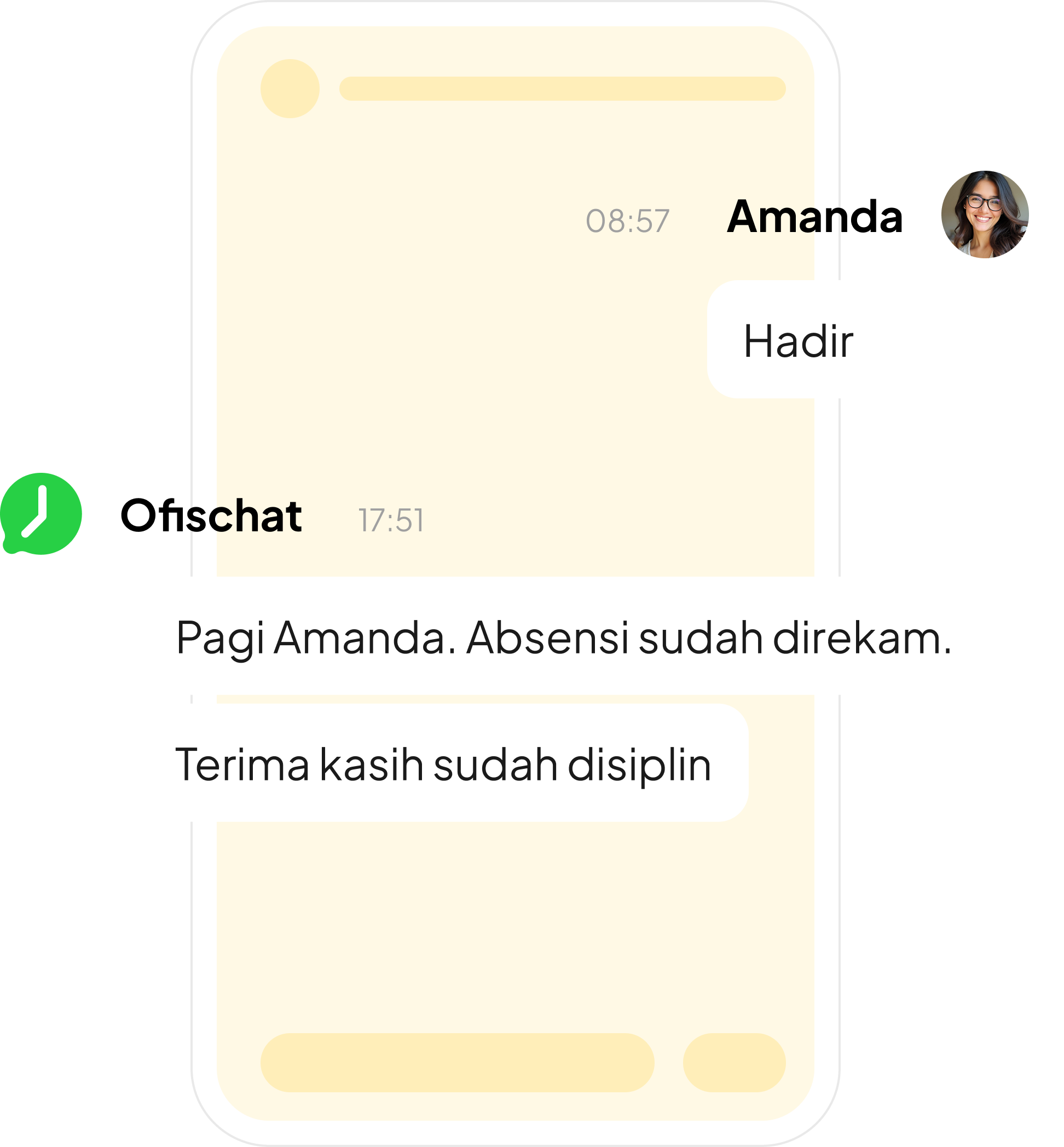This screenshot has width=1064, height=1147.
Task: Click the Ofischat sender name
Action: click(211, 515)
